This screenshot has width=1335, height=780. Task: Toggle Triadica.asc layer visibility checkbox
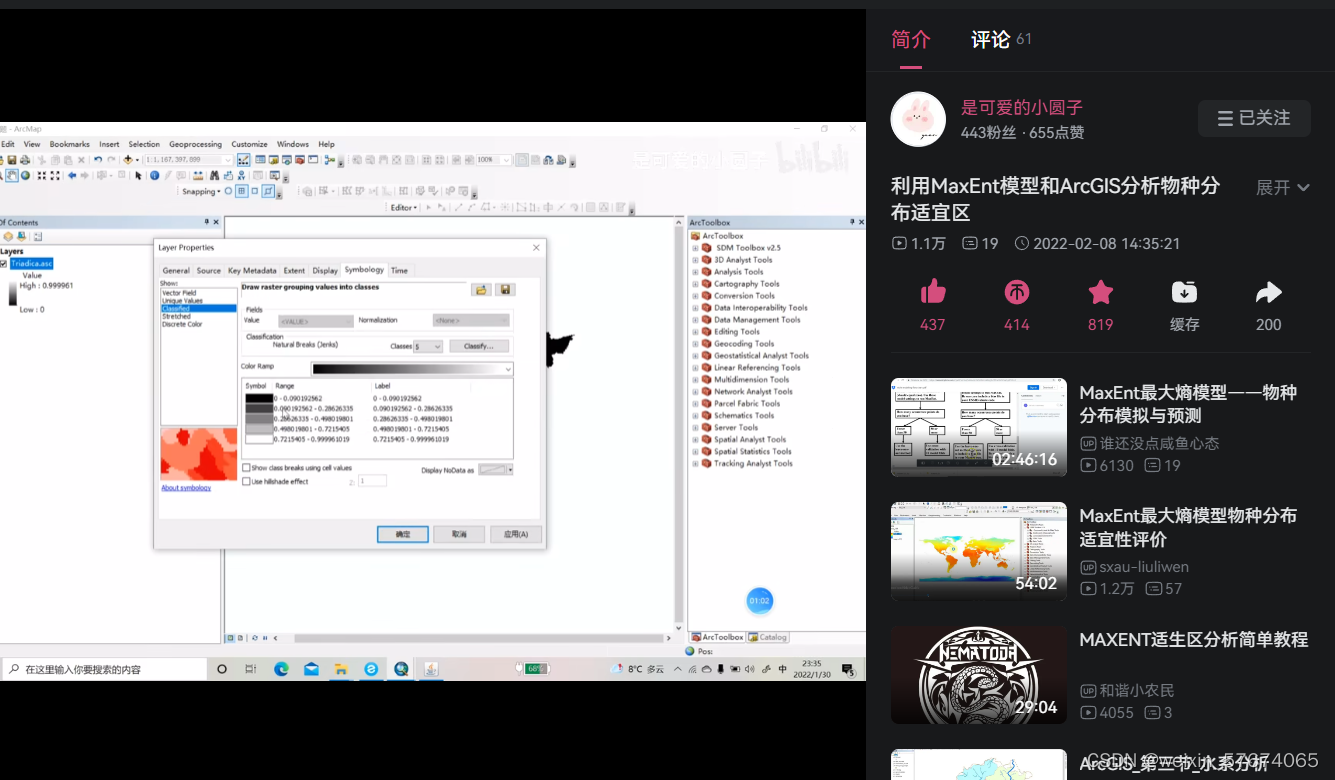[4, 264]
